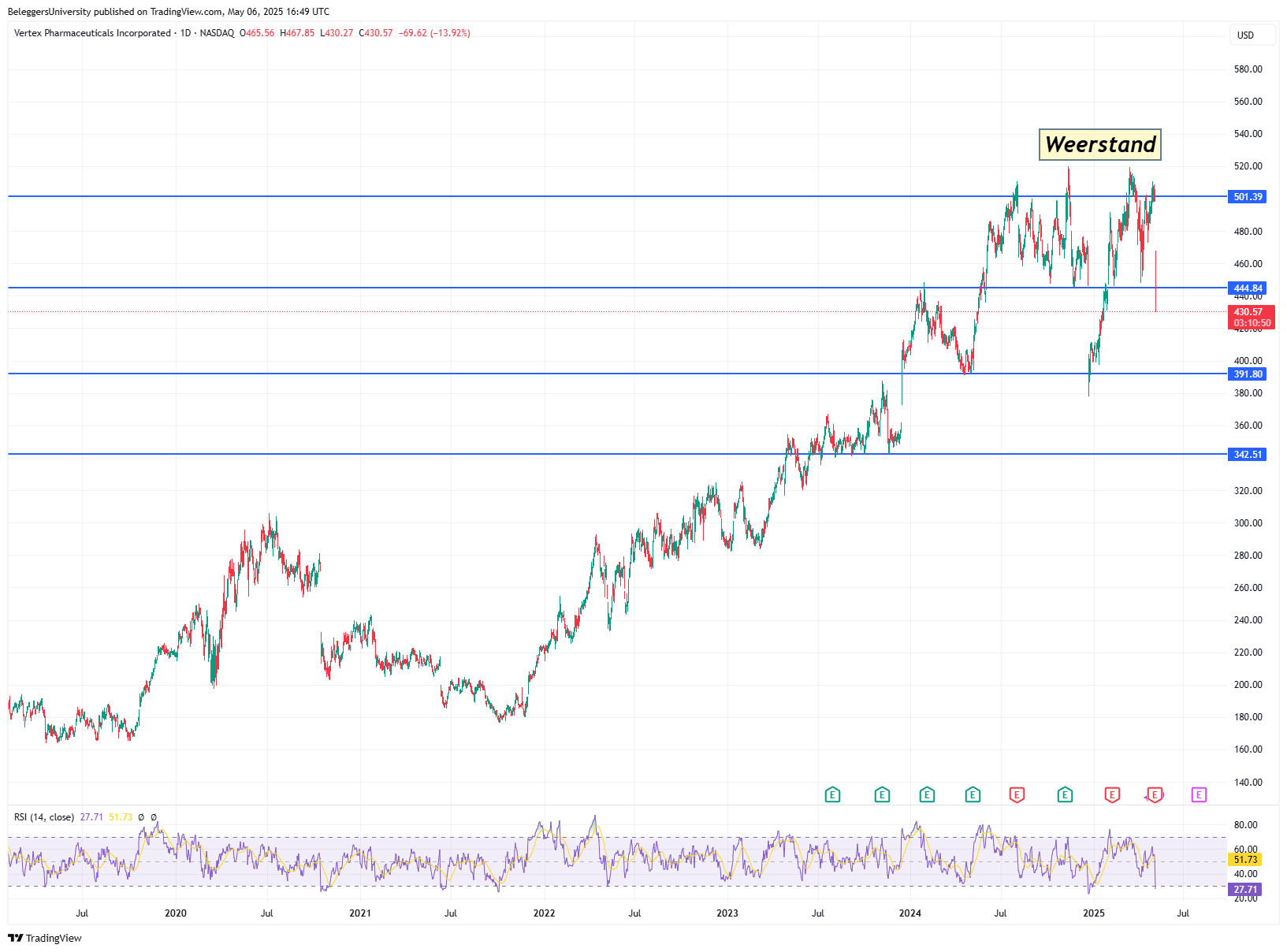Click the green earnings marker near April 2024
Screen dimensions: 1287x952
[x=973, y=795]
